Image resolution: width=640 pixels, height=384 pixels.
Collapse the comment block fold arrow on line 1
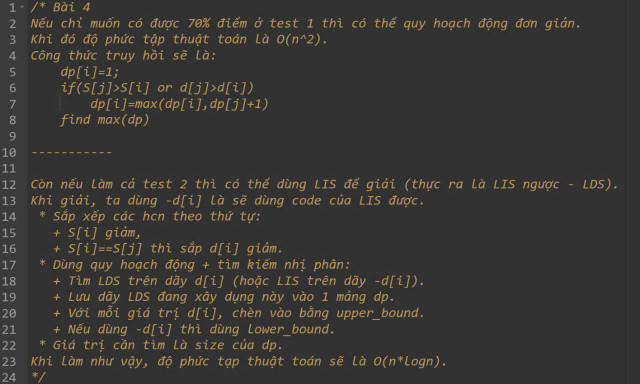coord(22,7)
